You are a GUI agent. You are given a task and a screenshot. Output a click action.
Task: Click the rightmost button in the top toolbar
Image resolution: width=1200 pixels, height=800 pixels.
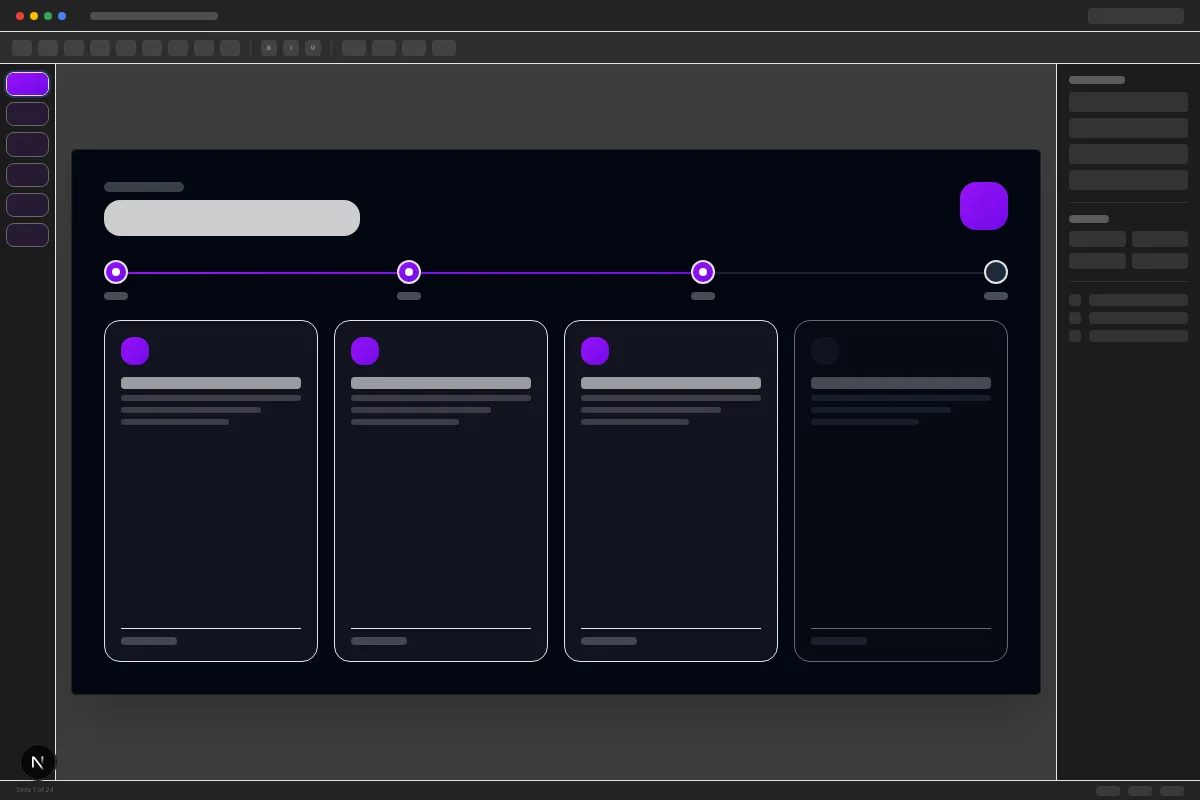444,48
